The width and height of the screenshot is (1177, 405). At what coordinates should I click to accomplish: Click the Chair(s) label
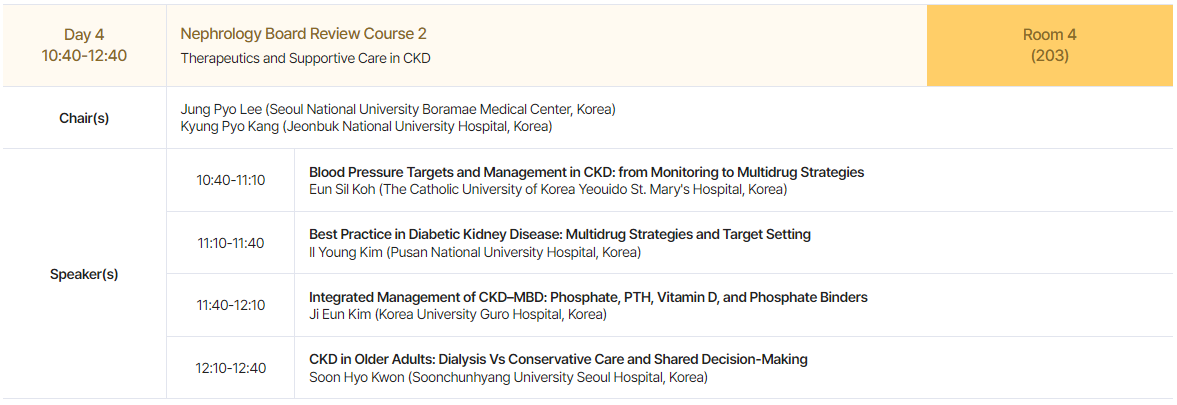pyautogui.click(x=84, y=118)
